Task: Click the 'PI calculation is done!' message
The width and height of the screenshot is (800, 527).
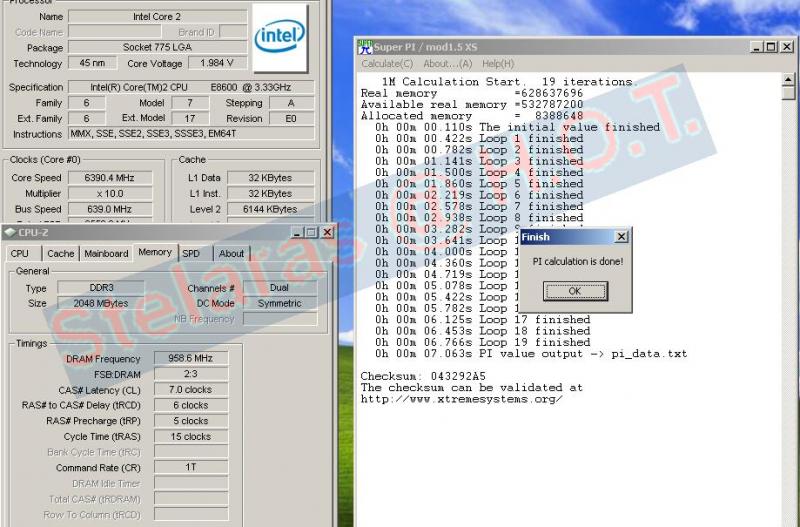Action: [578, 261]
